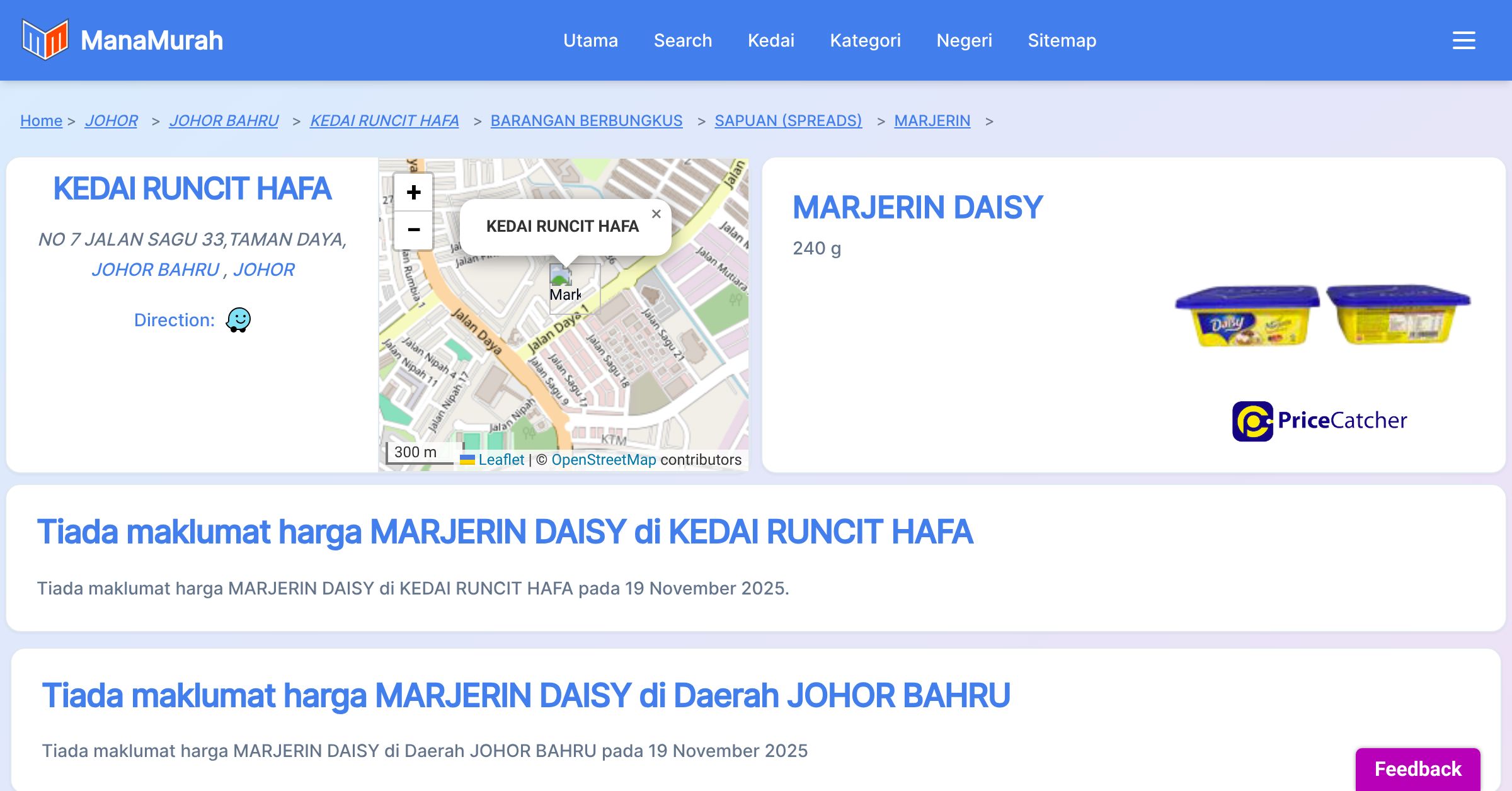Click the ManaMurah book logo icon
The width and height of the screenshot is (1512, 791).
point(45,40)
